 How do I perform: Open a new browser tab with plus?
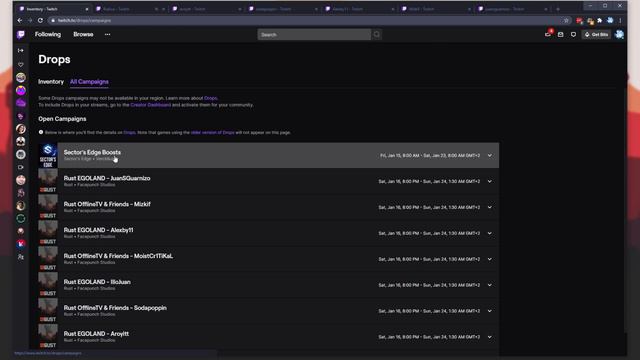(x=558, y=9)
